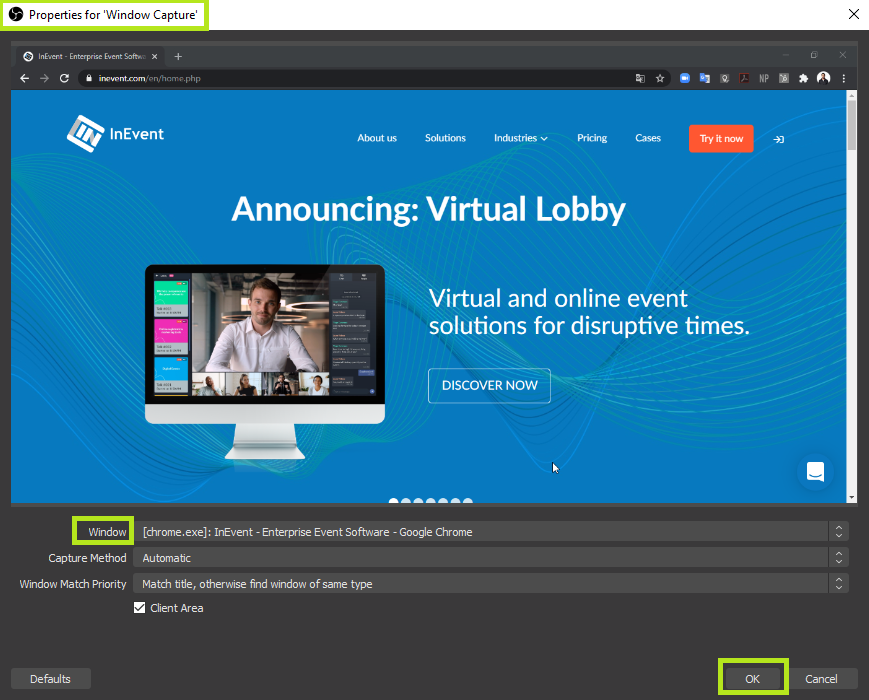The image size is (869, 700).
Task: Click the scrollbar down arrow in preview
Action: point(852,498)
